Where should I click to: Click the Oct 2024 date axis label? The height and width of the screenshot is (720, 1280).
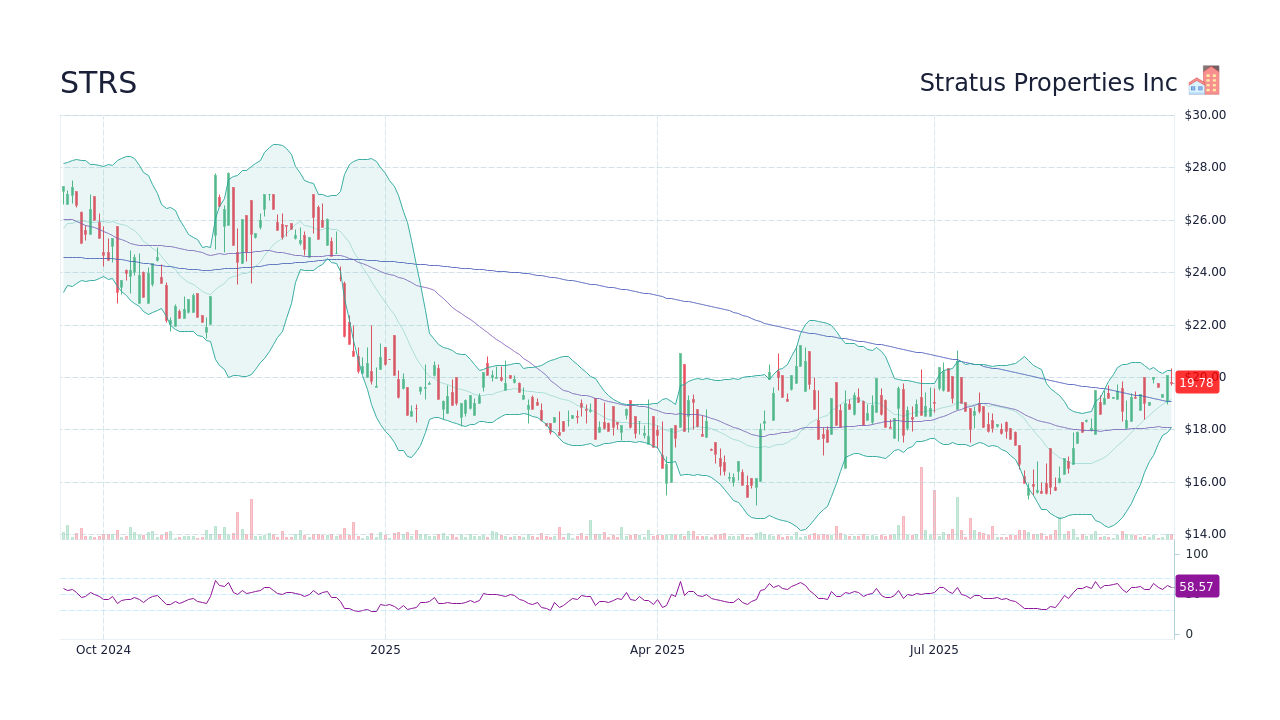tap(103, 650)
